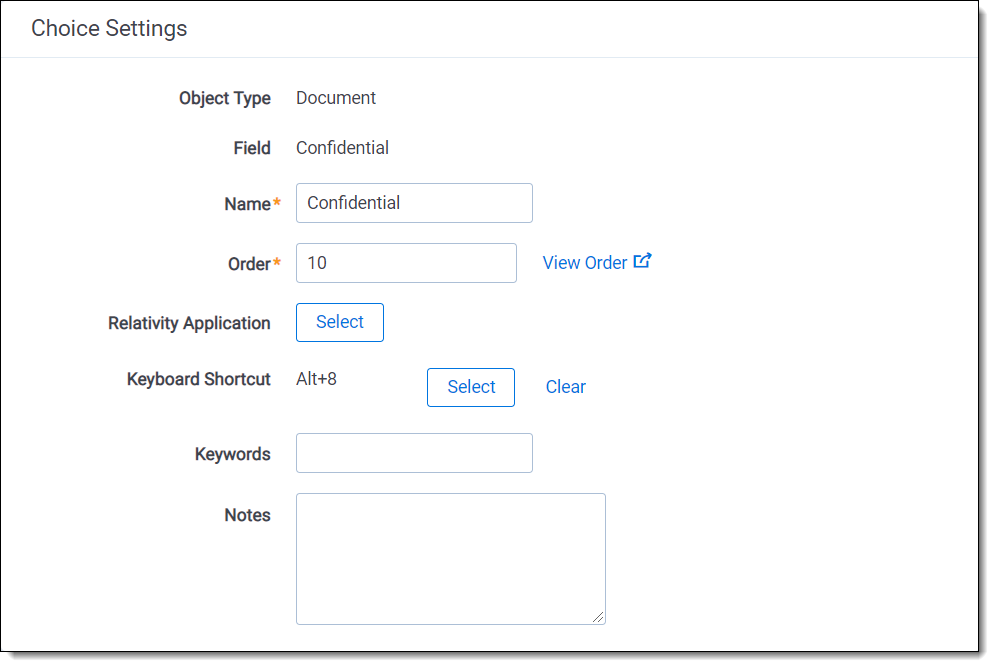994x667 pixels.
Task: Click the Order required field label
Action: click(x=249, y=264)
